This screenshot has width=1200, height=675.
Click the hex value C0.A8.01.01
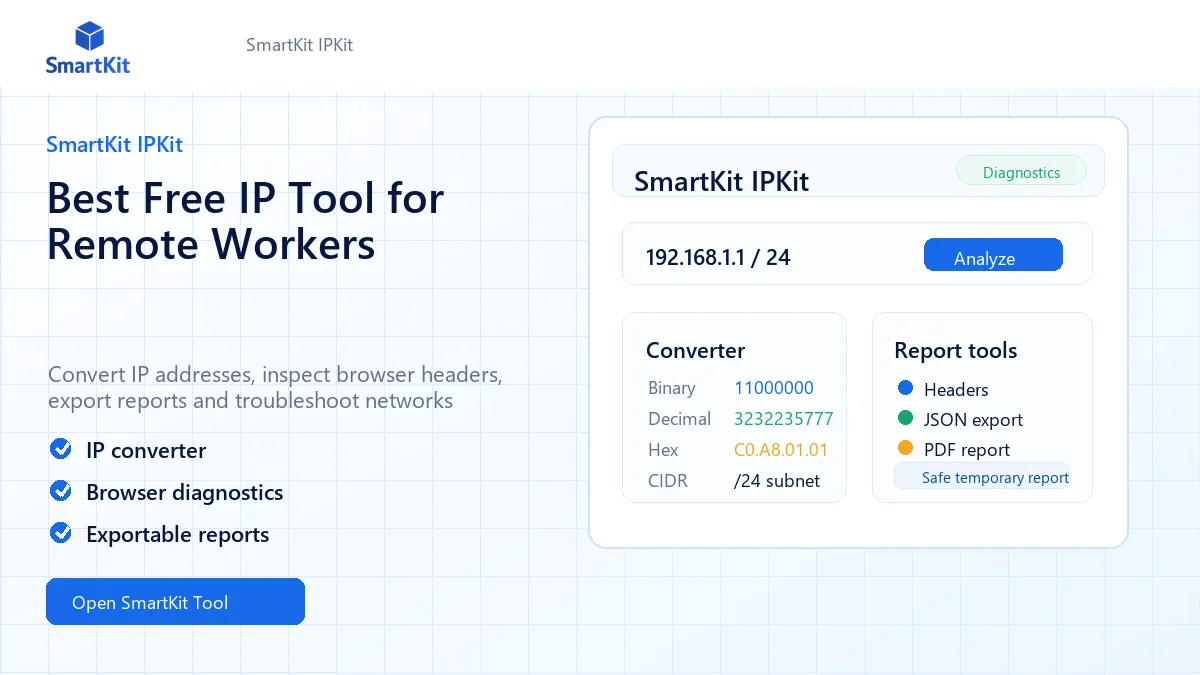tap(781, 450)
